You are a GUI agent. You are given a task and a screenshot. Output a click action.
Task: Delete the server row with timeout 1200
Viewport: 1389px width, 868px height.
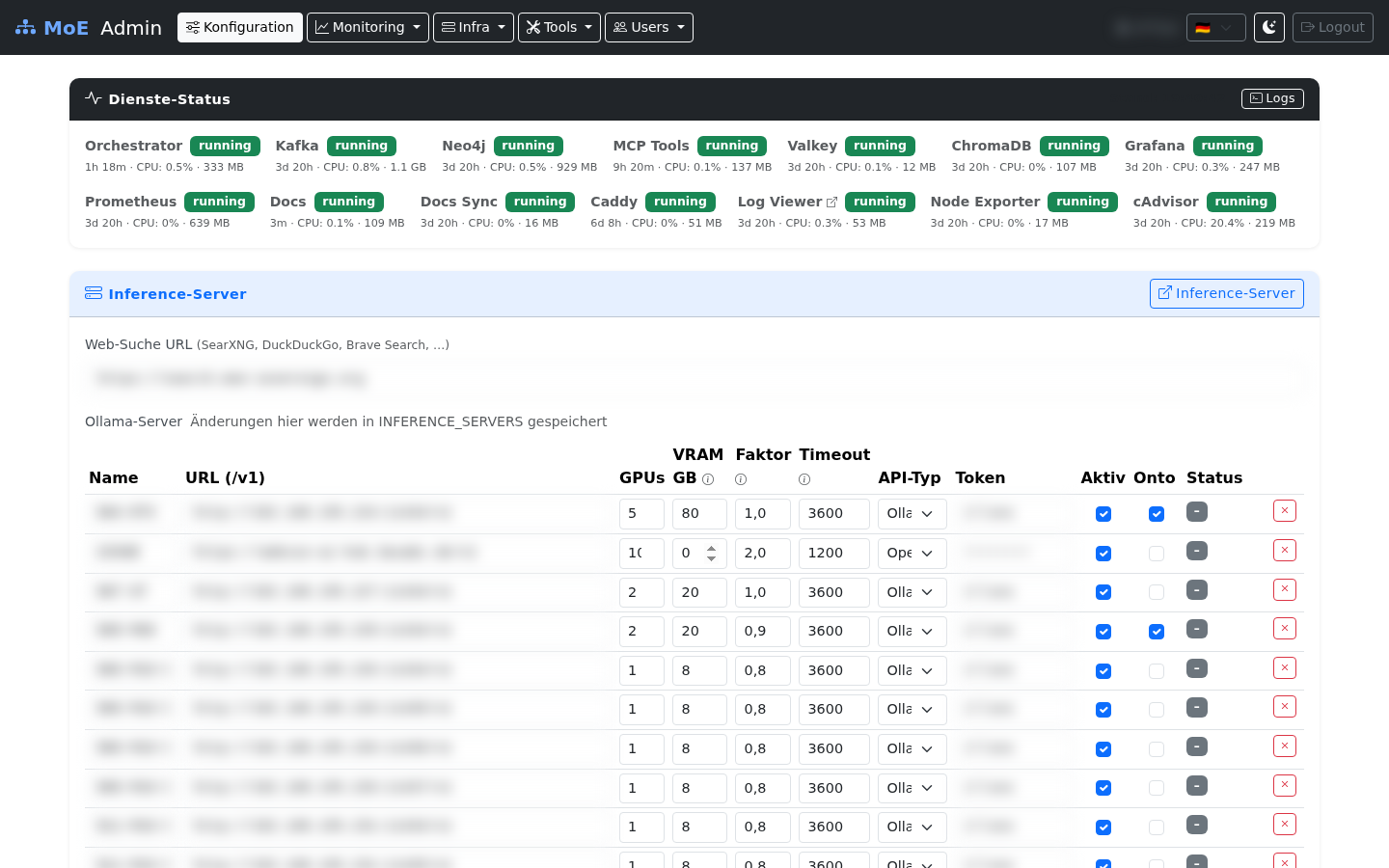(x=1285, y=551)
